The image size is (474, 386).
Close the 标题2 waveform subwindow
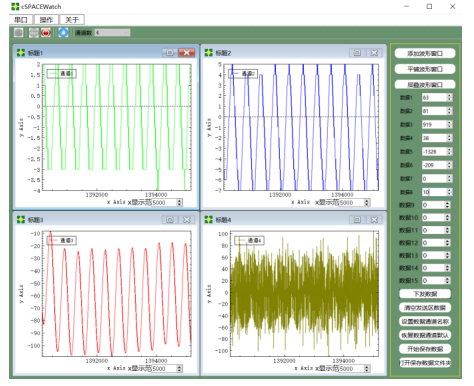coord(374,53)
